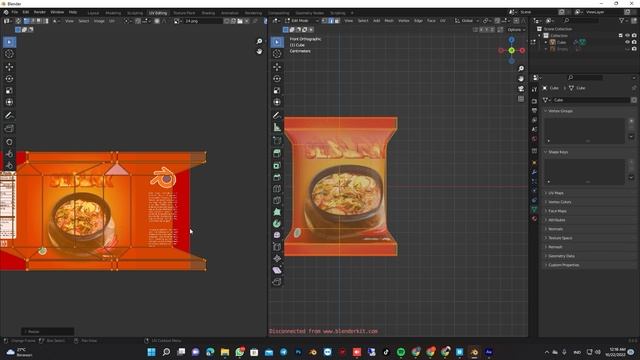Toggle render camera icon for Cube
This screenshot has height=360, width=640.
pyautogui.click(x=634, y=42)
